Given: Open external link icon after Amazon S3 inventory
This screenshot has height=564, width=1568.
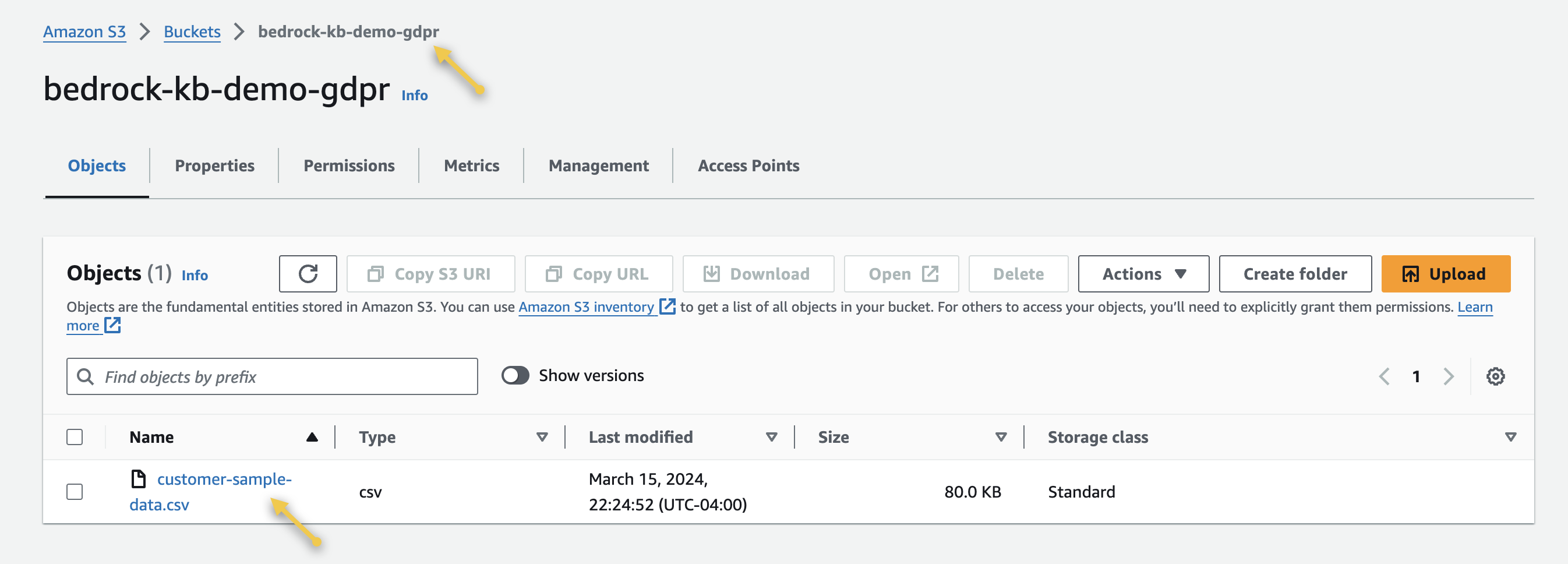Looking at the screenshot, I should point(667,306).
